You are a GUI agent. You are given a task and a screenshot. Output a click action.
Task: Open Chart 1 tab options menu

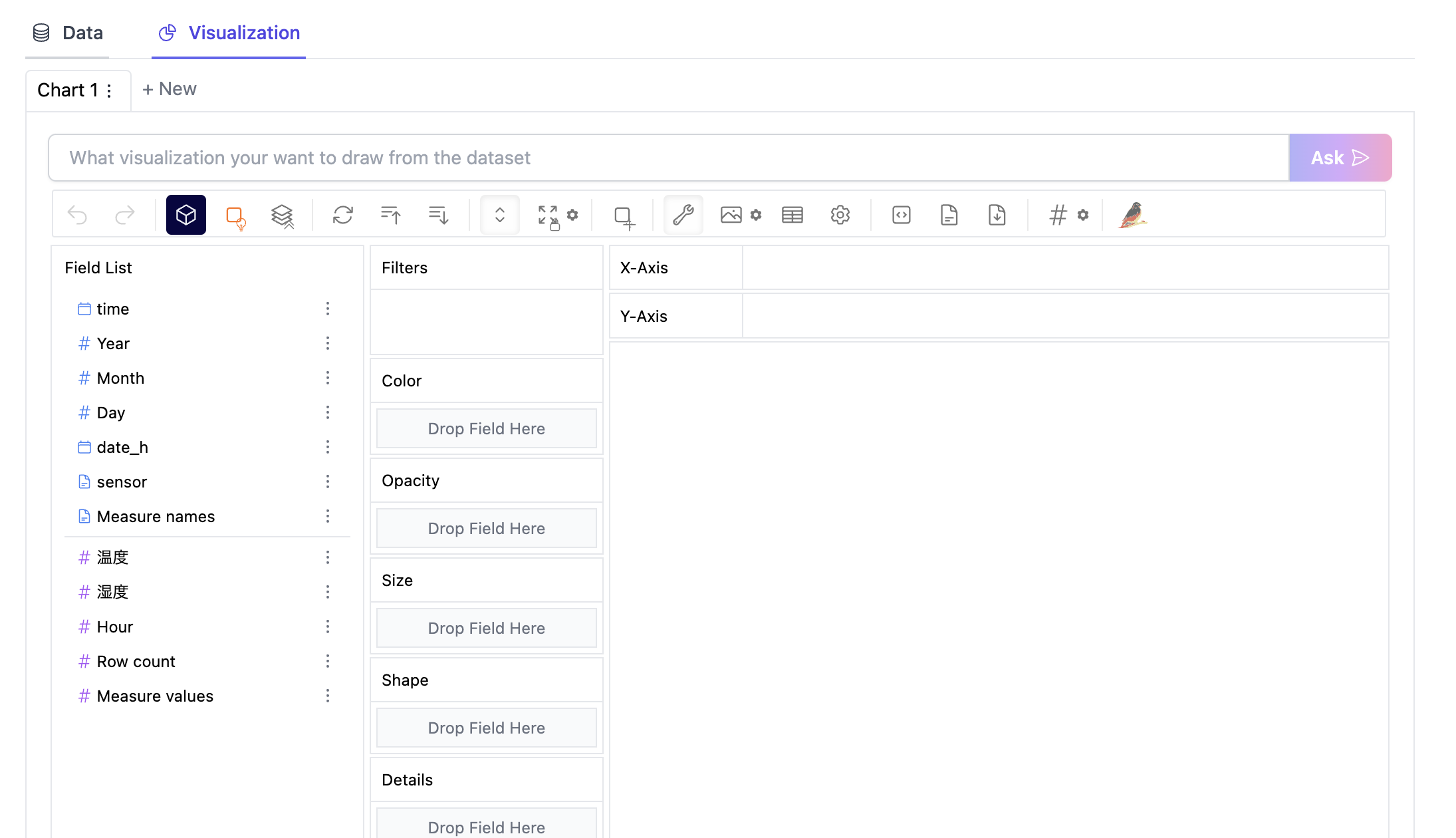pos(110,90)
